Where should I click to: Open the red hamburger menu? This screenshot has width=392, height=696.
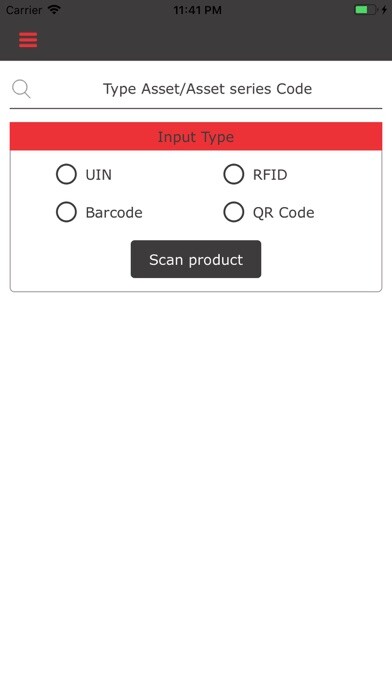point(28,40)
